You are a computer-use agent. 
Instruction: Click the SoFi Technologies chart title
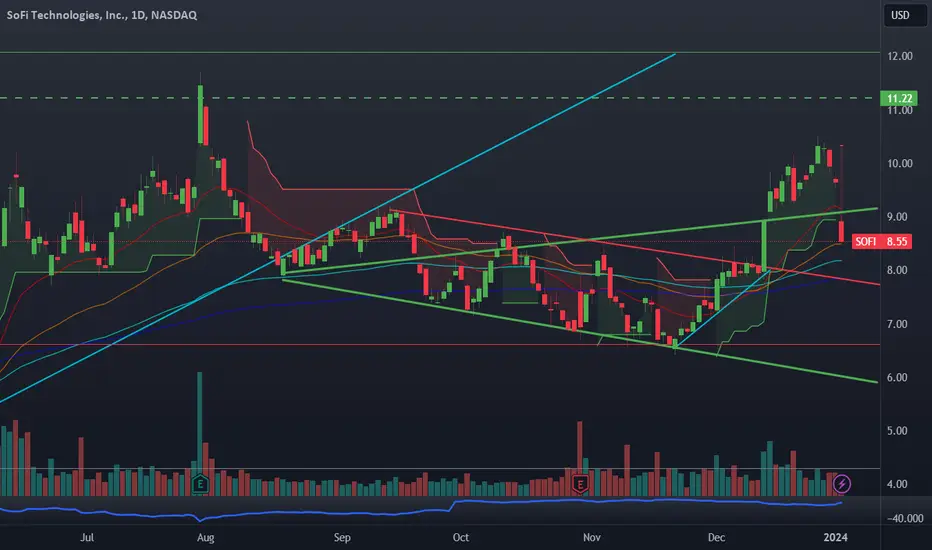(102, 15)
